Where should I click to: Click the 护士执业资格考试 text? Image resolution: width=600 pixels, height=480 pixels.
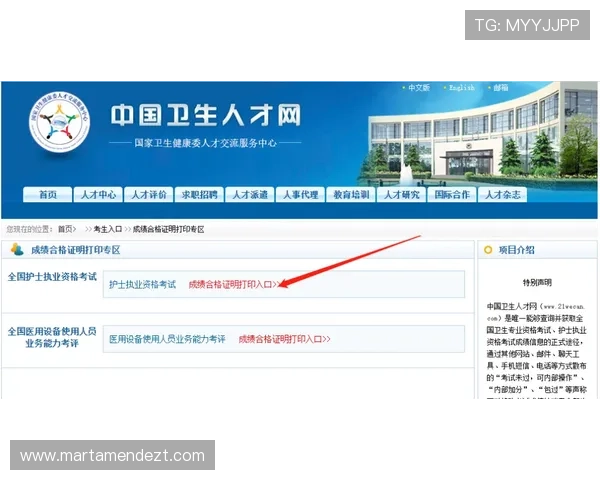pos(142,284)
